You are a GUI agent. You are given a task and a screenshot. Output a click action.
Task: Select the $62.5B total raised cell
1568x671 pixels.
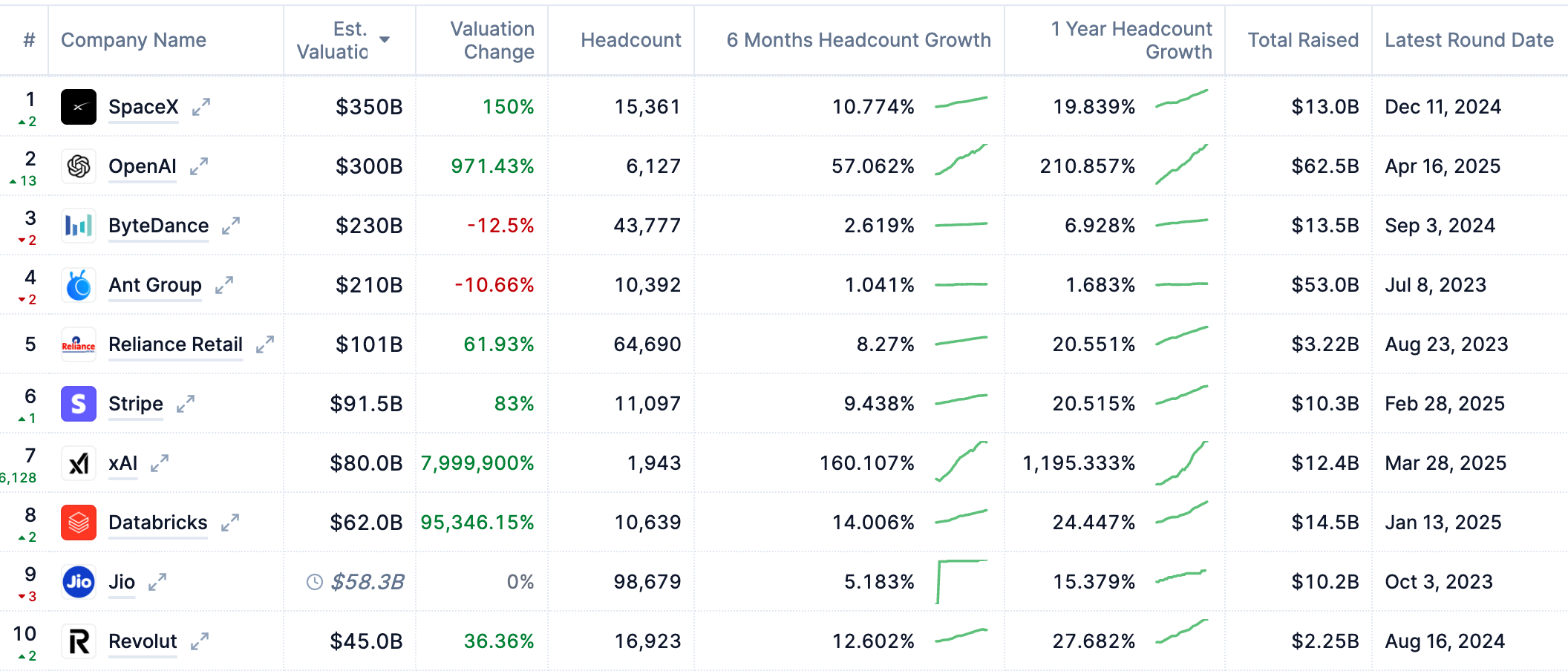pyautogui.click(x=1325, y=166)
